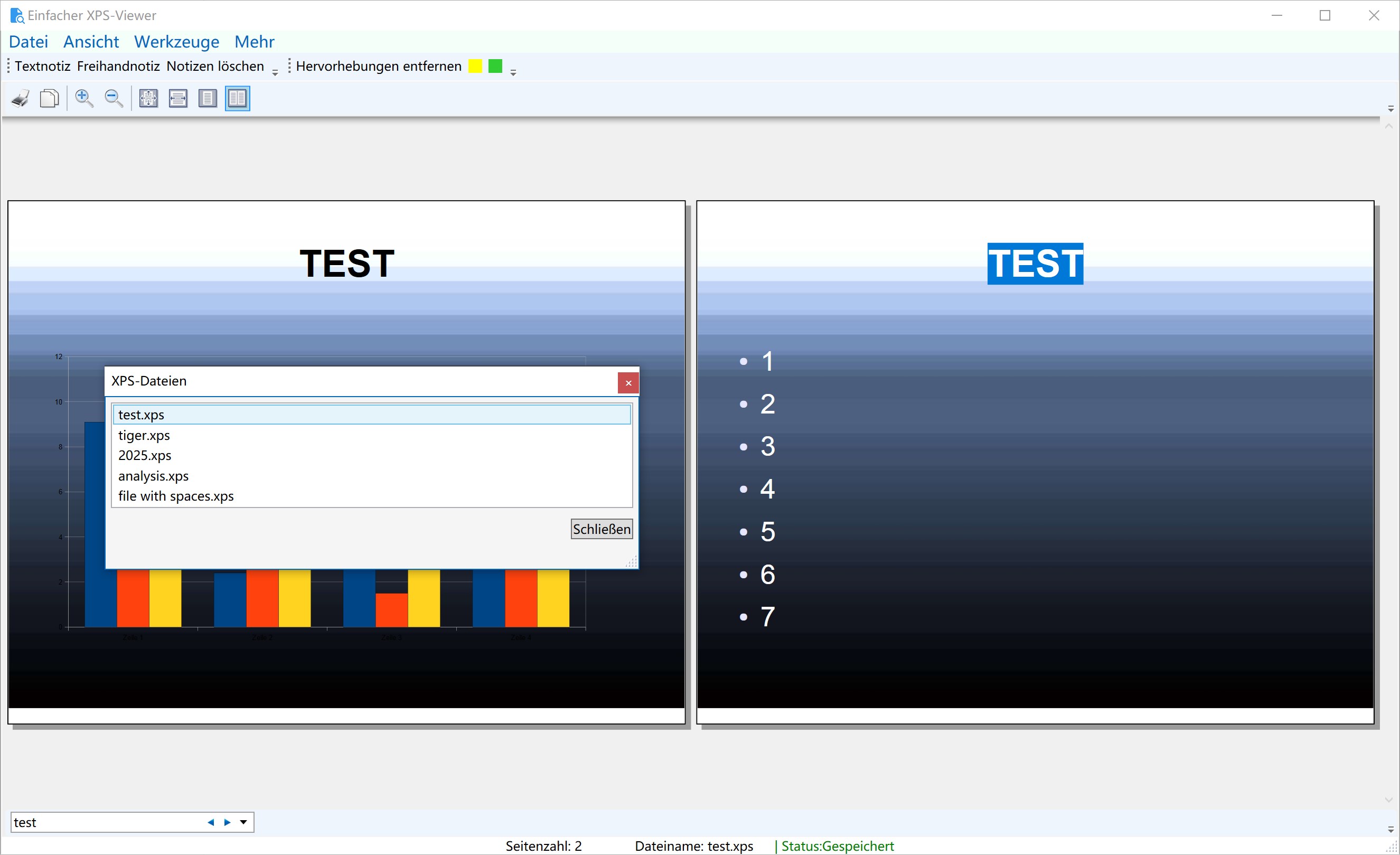Click the highlighted TEST heading on page two

(x=1035, y=264)
